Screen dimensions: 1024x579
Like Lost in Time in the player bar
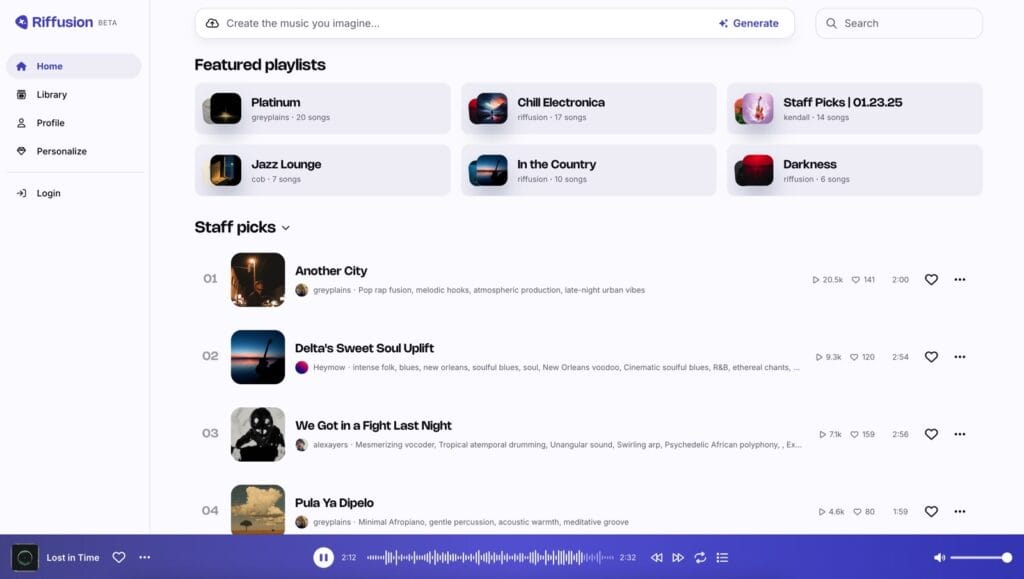tap(119, 557)
